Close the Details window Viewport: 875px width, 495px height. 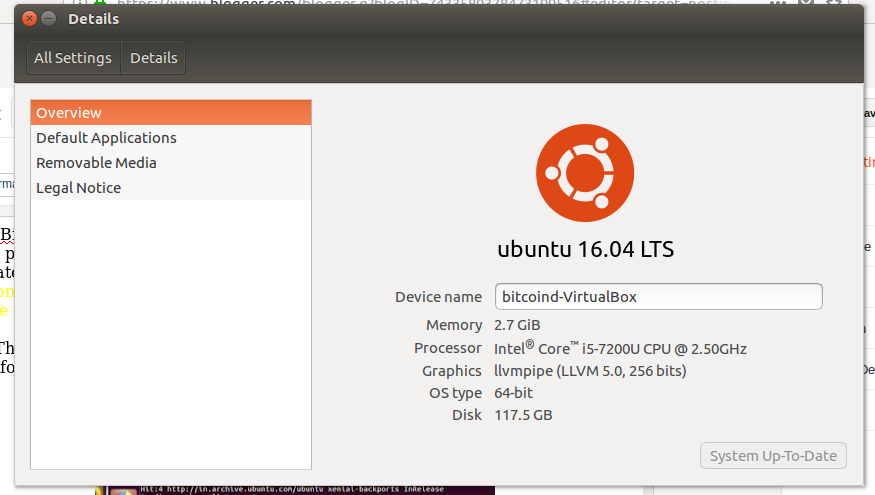click(29, 19)
